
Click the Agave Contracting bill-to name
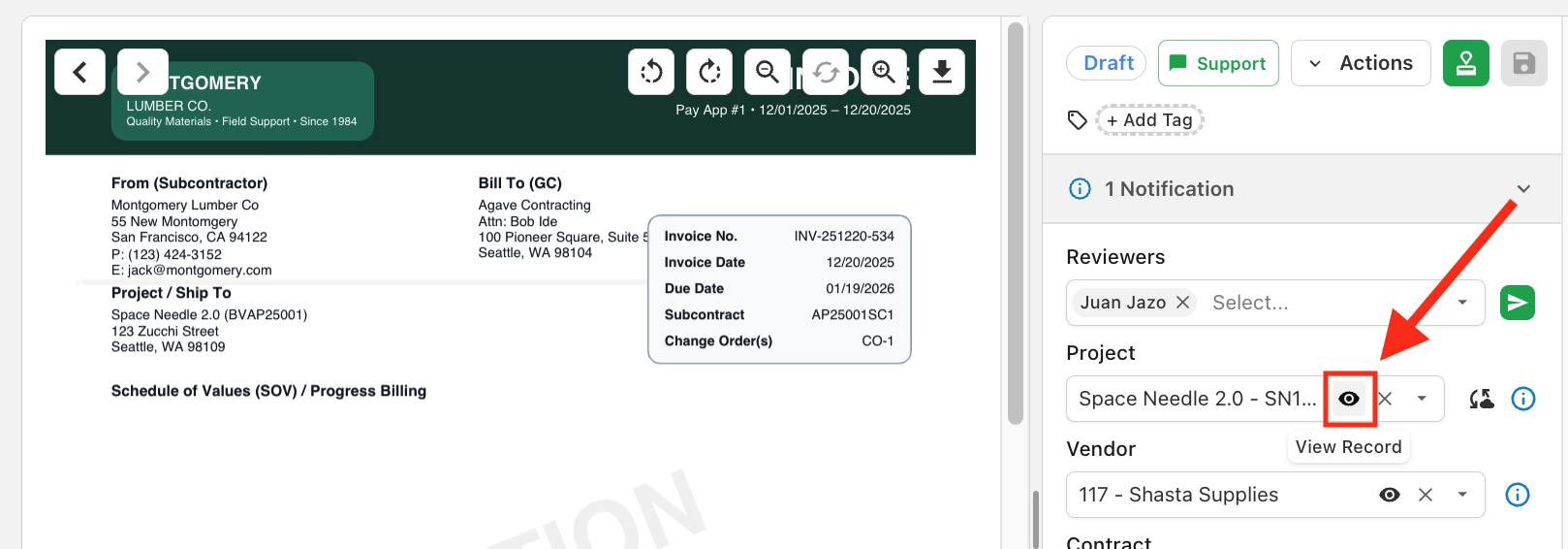[x=534, y=206]
